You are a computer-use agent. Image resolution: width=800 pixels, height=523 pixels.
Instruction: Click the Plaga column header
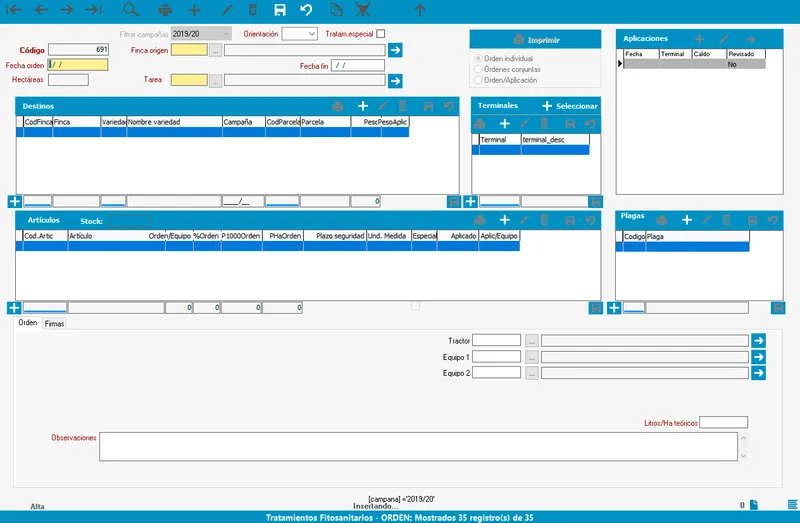point(697,236)
